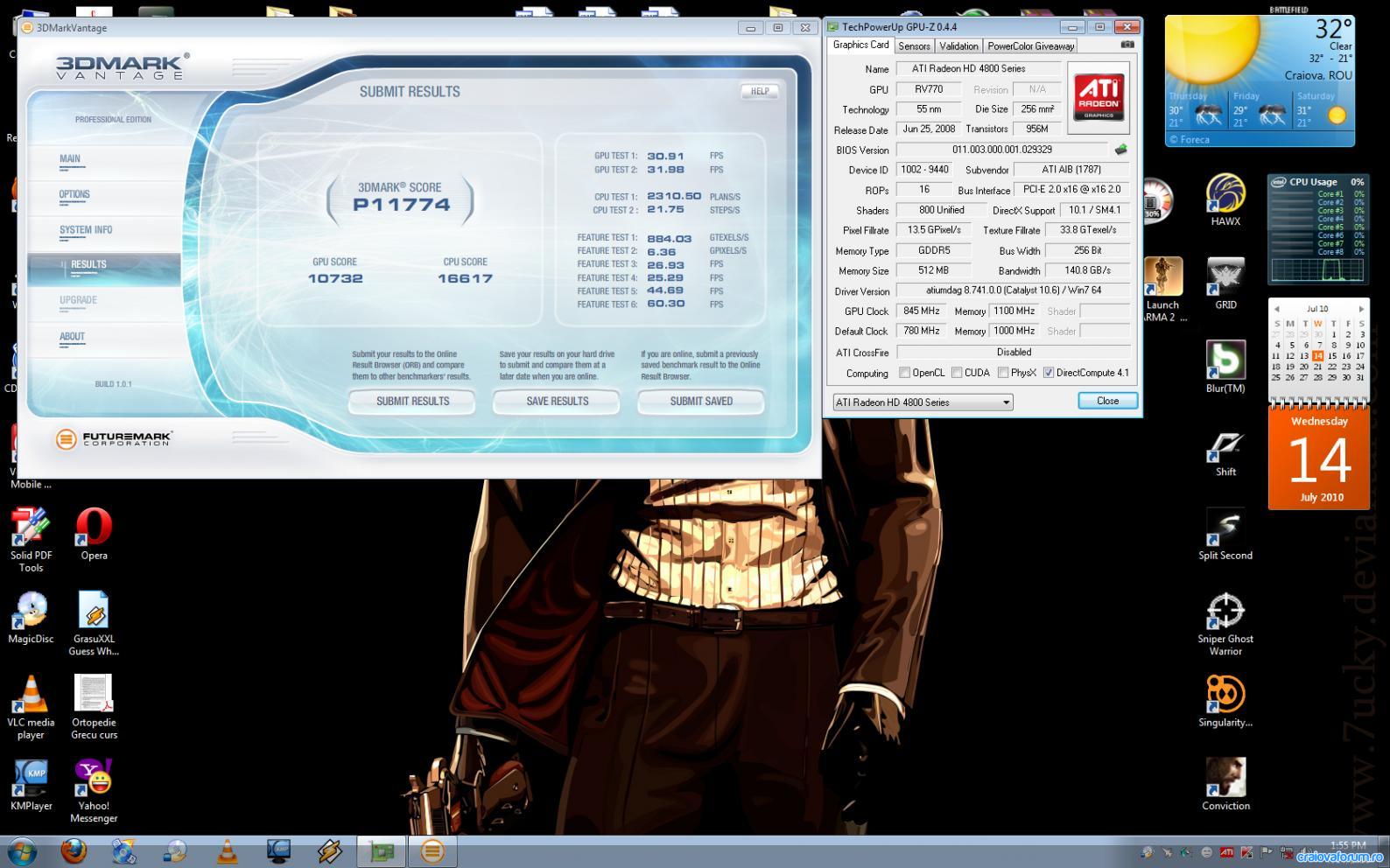Image resolution: width=1390 pixels, height=868 pixels.
Task: Click the BIOS Version field
Action: click(1002, 150)
